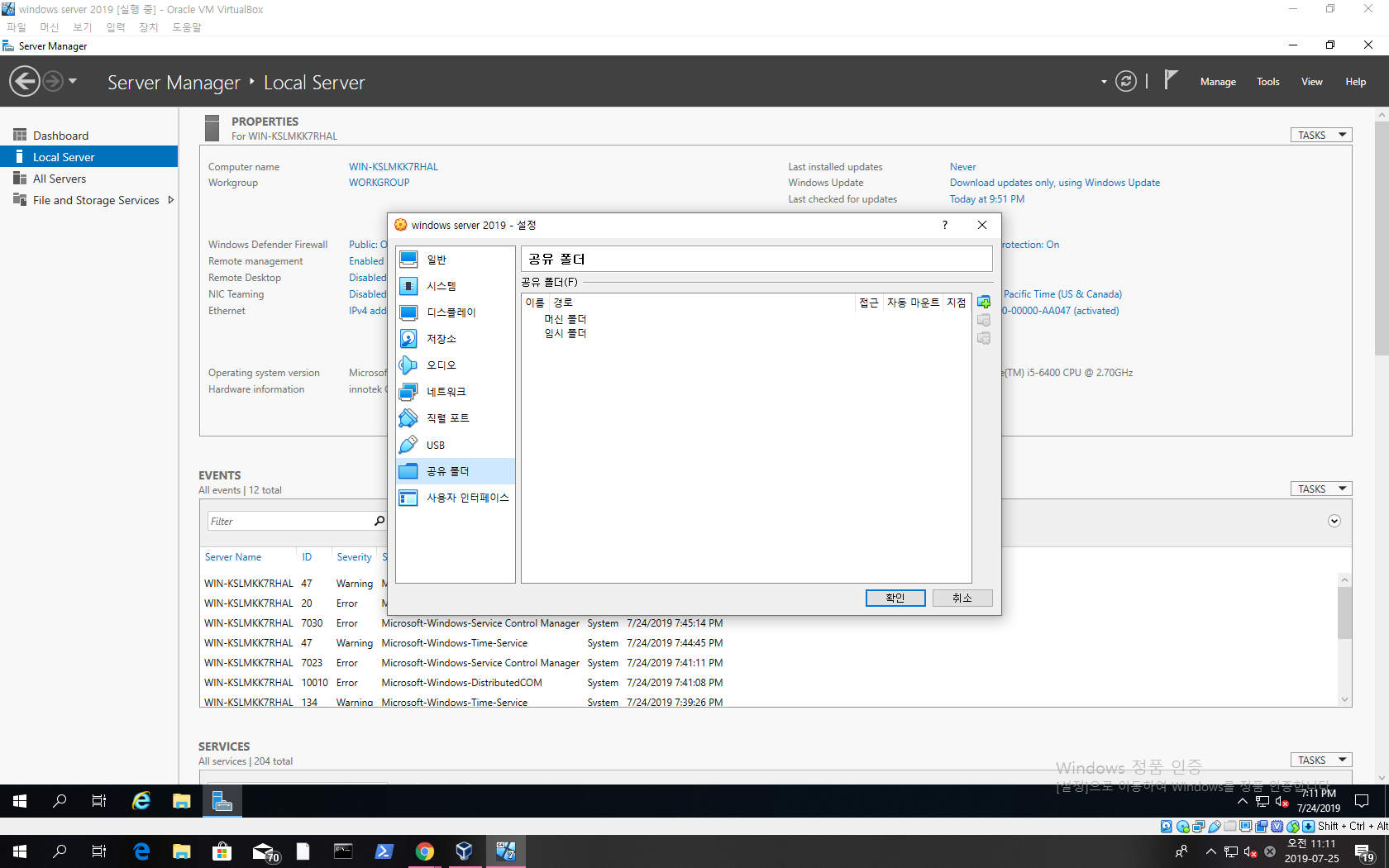1389x868 pixels.
Task: Open Chrome from the host taskbar
Action: [x=425, y=851]
